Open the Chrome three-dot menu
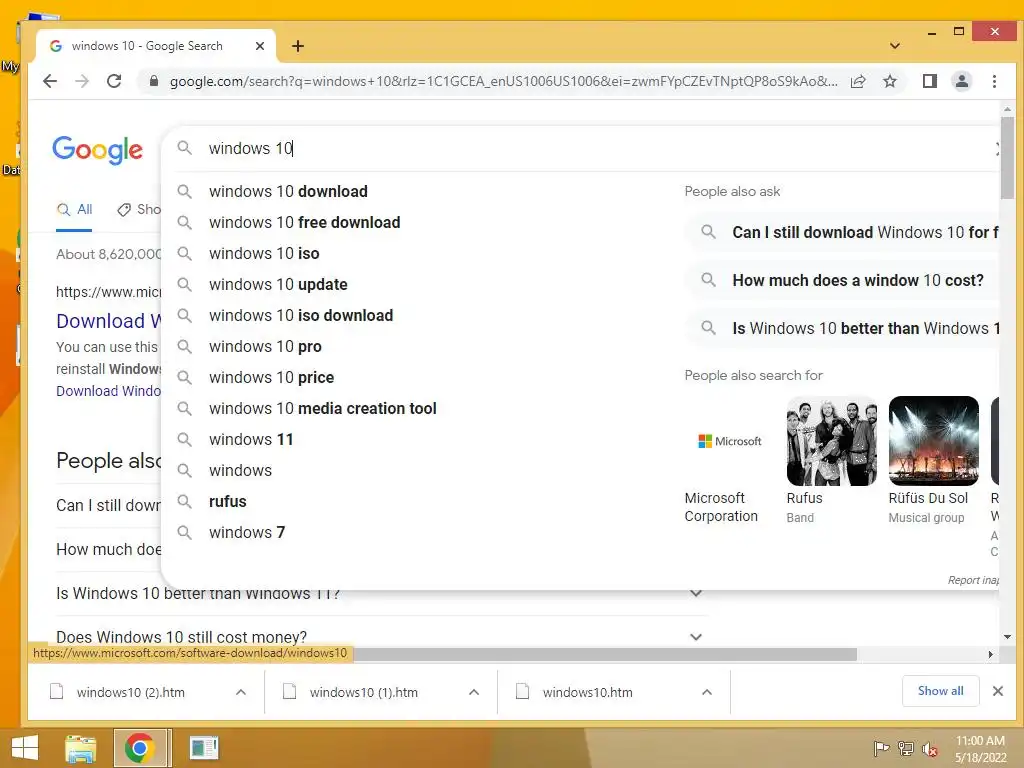 coord(994,81)
